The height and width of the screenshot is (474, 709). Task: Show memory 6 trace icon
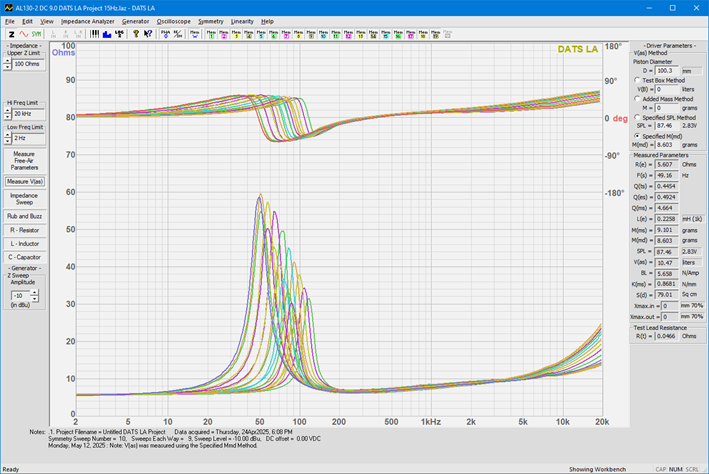point(274,34)
